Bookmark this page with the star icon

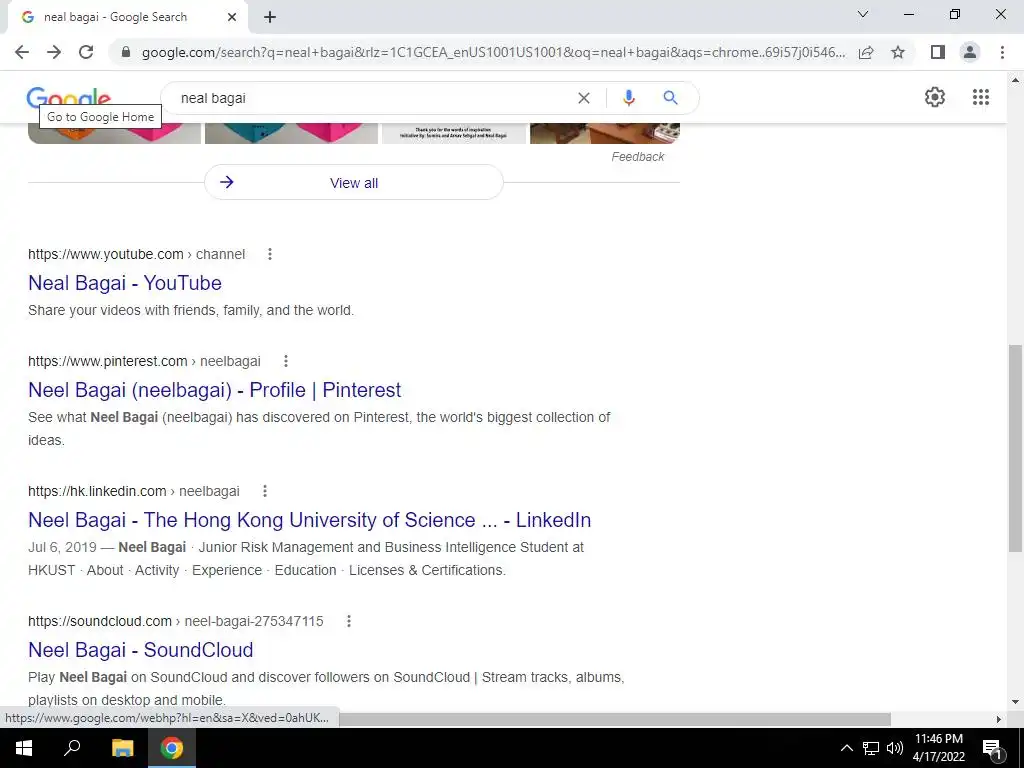click(898, 52)
